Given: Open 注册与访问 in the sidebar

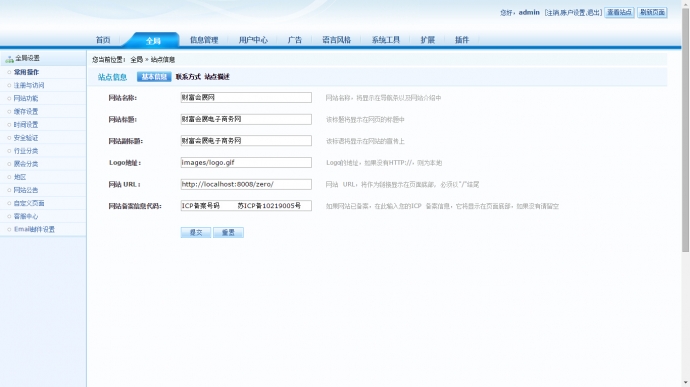Looking at the screenshot, I should [x=29, y=85].
